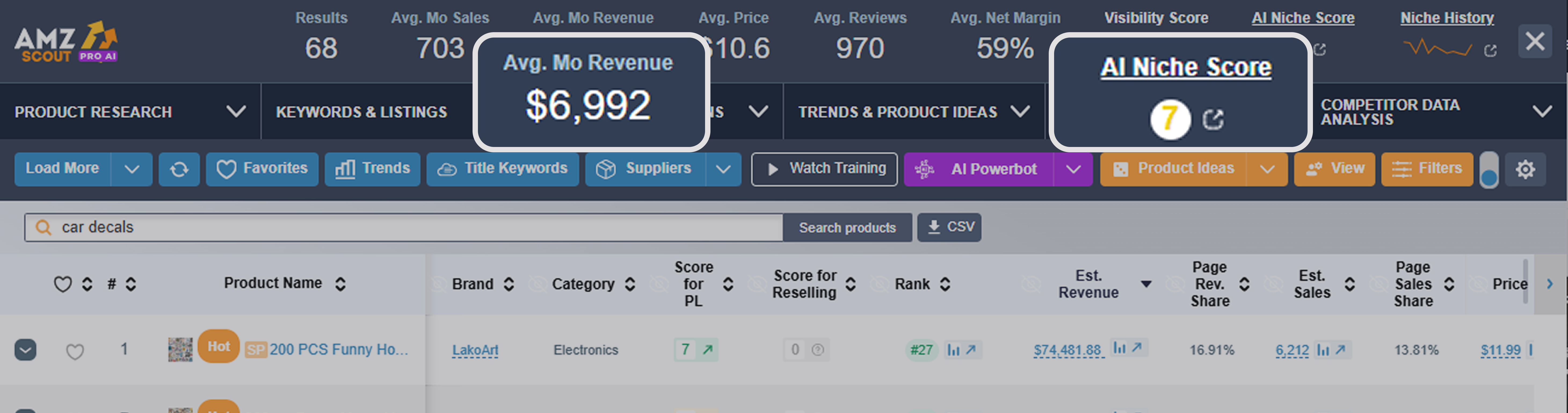Expand Load More dropdown arrow
Viewport: 1568px width, 413px height.
point(132,169)
